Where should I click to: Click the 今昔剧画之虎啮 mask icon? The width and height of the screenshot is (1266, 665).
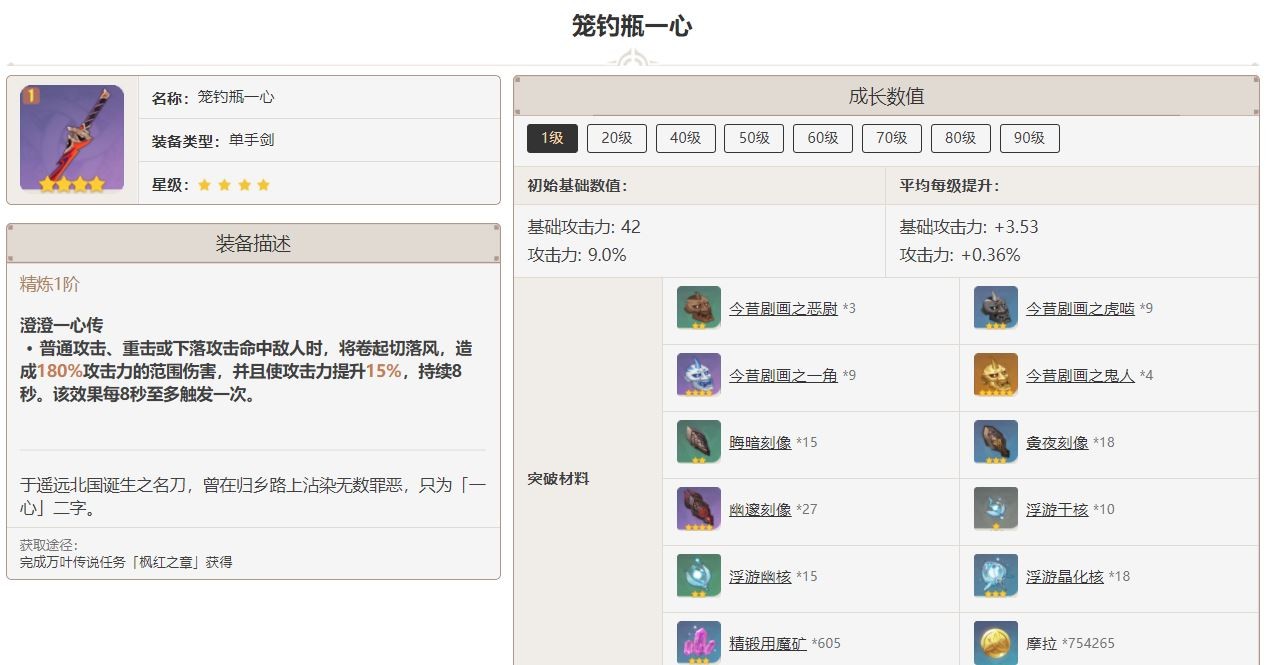996,308
